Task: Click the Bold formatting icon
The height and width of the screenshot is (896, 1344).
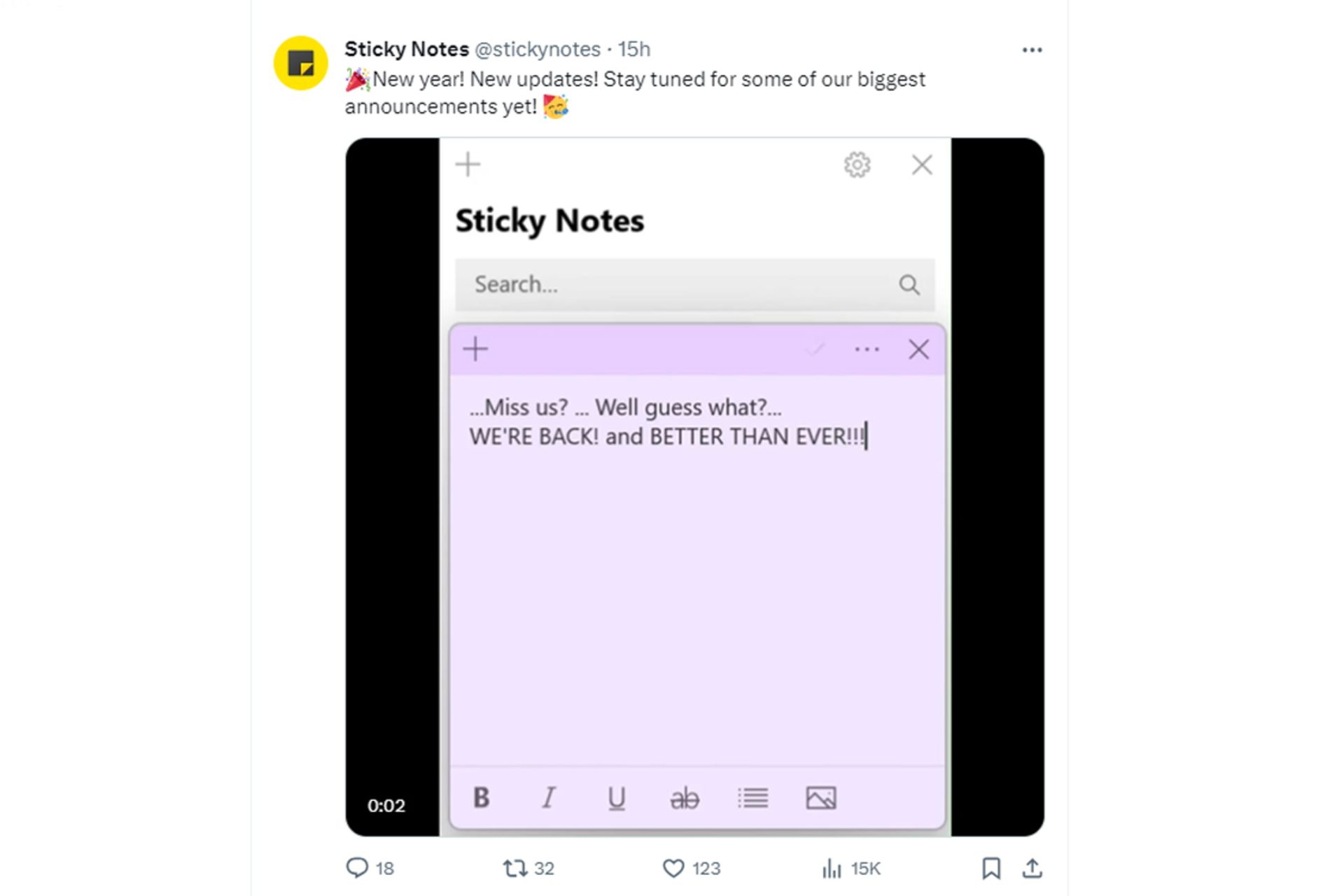Action: [x=481, y=797]
